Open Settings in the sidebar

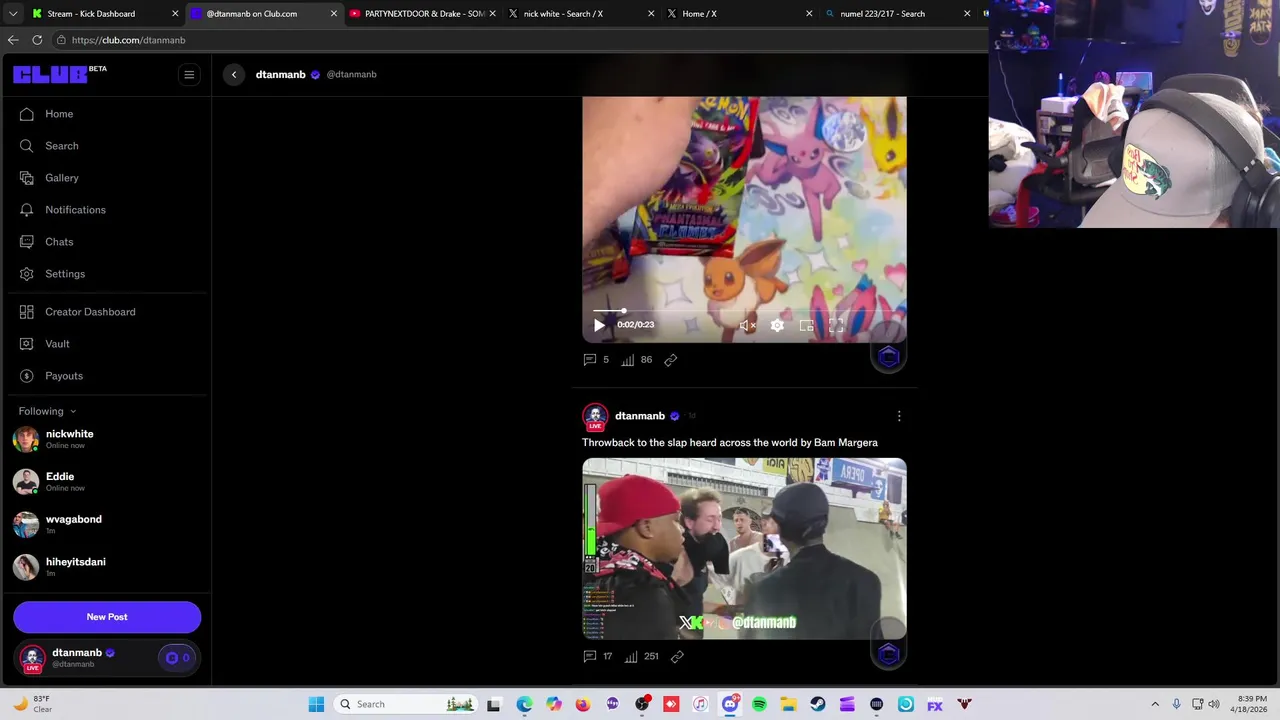tap(65, 274)
